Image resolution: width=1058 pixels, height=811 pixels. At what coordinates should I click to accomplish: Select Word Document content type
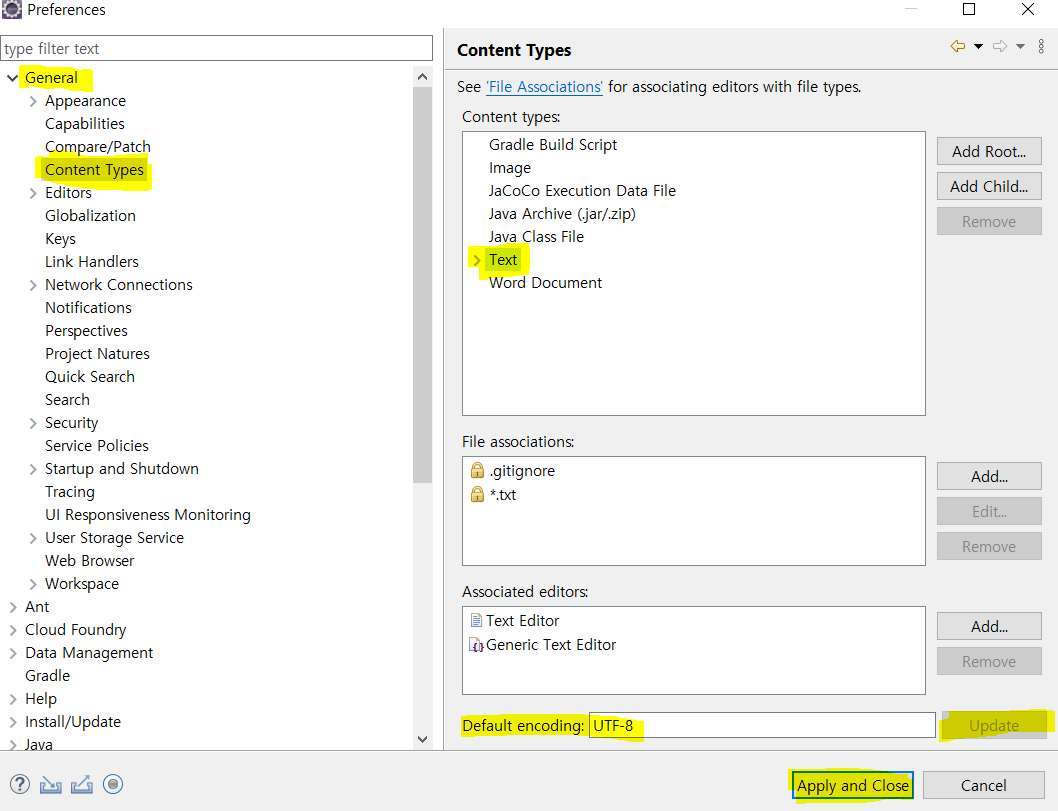[545, 283]
